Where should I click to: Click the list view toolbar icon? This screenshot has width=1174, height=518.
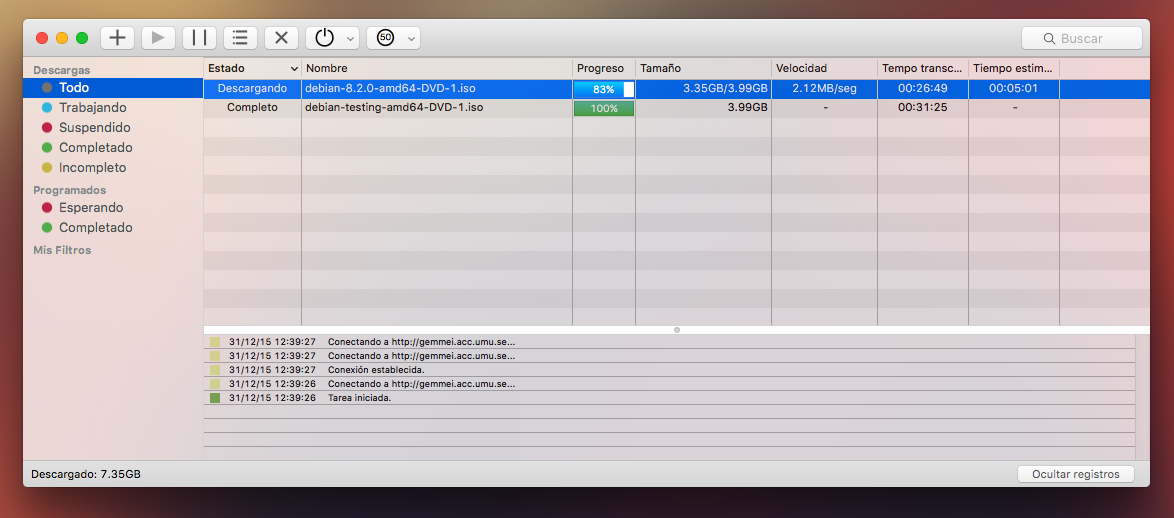click(x=240, y=38)
